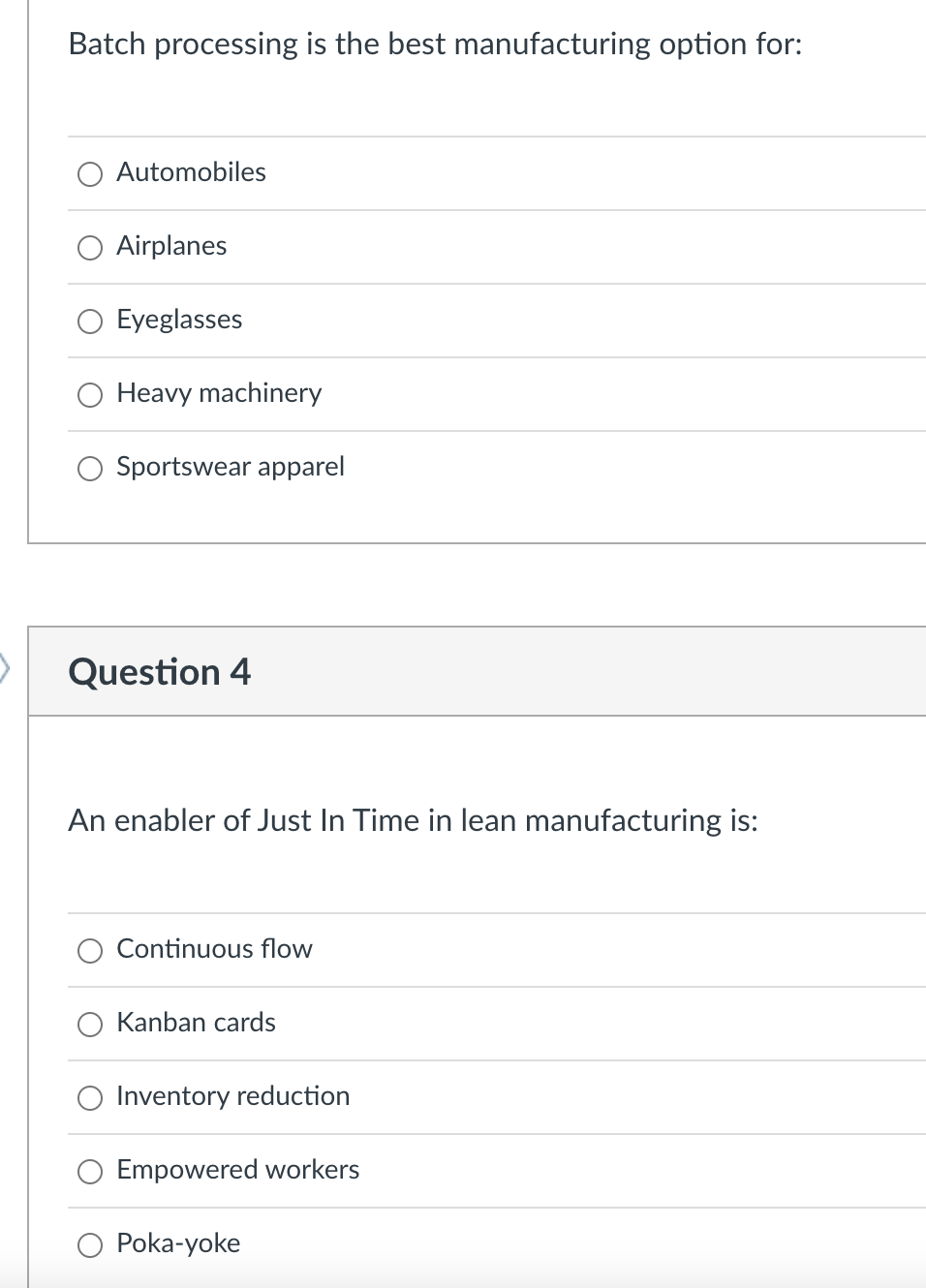
Task: Mark the Sportswear apparel radio button
Action: 90,469
